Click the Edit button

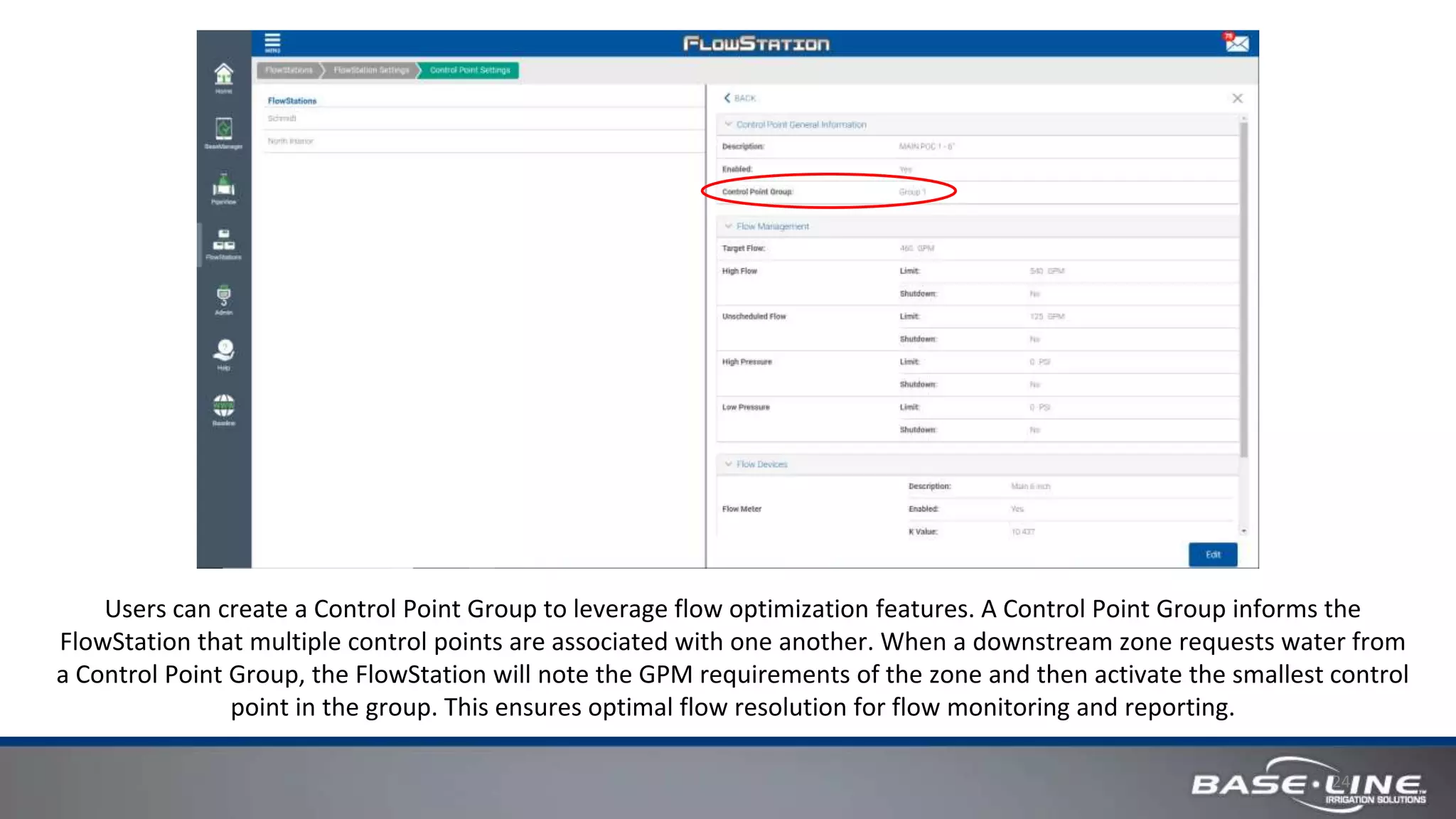[x=1213, y=555]
